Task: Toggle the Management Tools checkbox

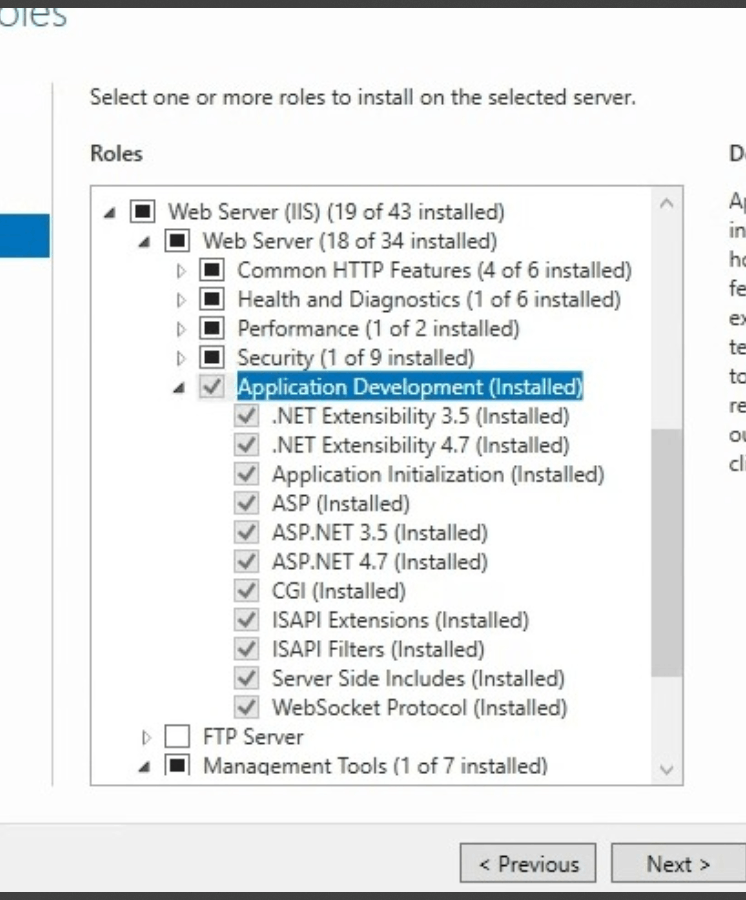Action: tap(177, 765)
